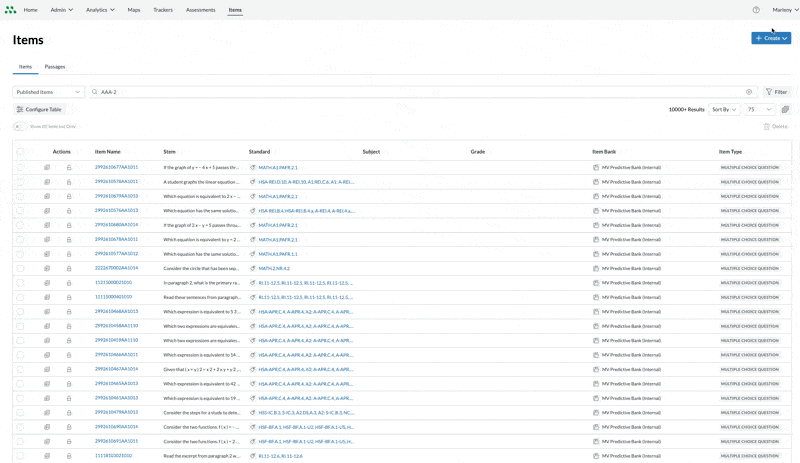
Task: Open item link 2222670002AA1014
Action: click(116, 268)
